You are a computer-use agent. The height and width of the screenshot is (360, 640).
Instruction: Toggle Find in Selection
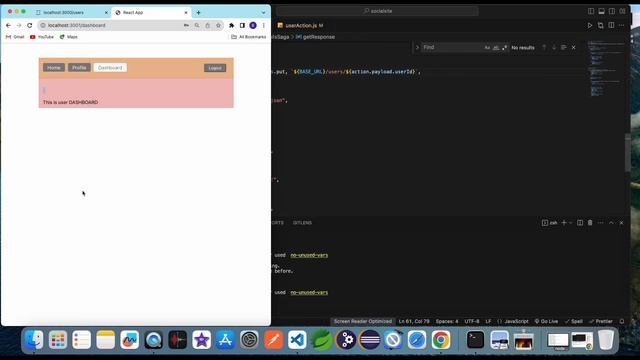564,48
